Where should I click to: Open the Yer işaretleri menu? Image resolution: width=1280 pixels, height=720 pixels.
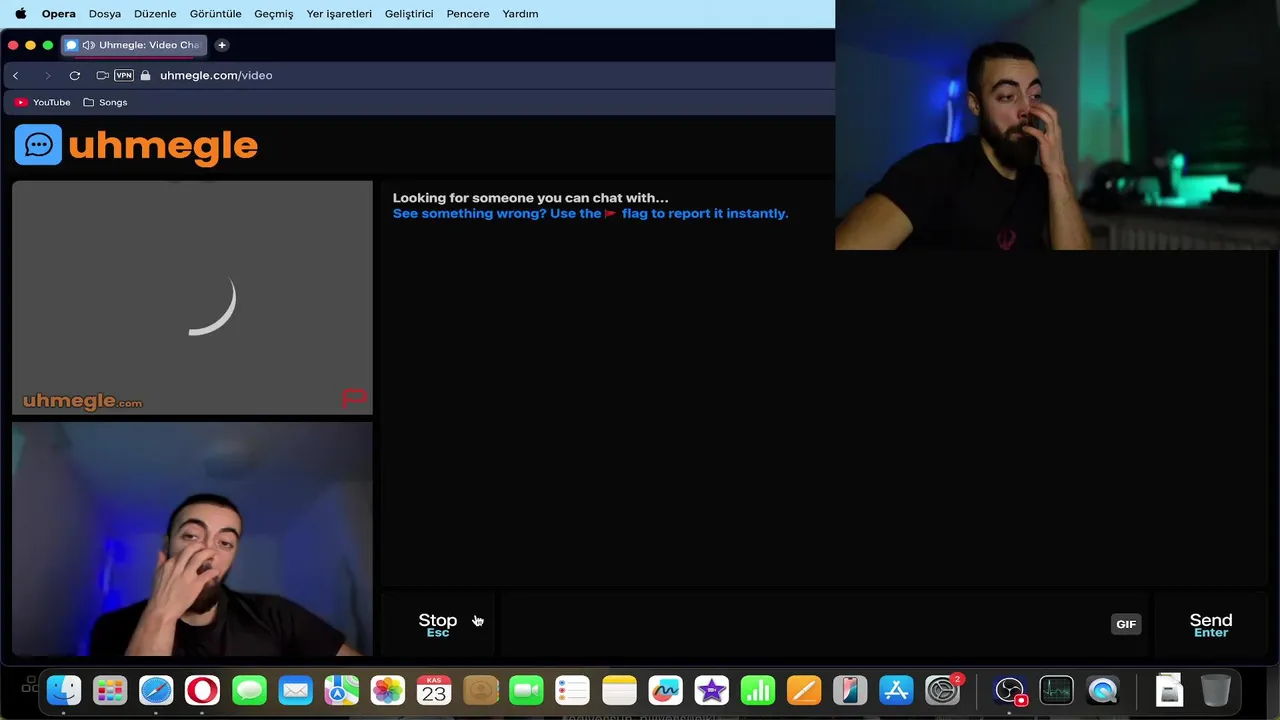339,14
